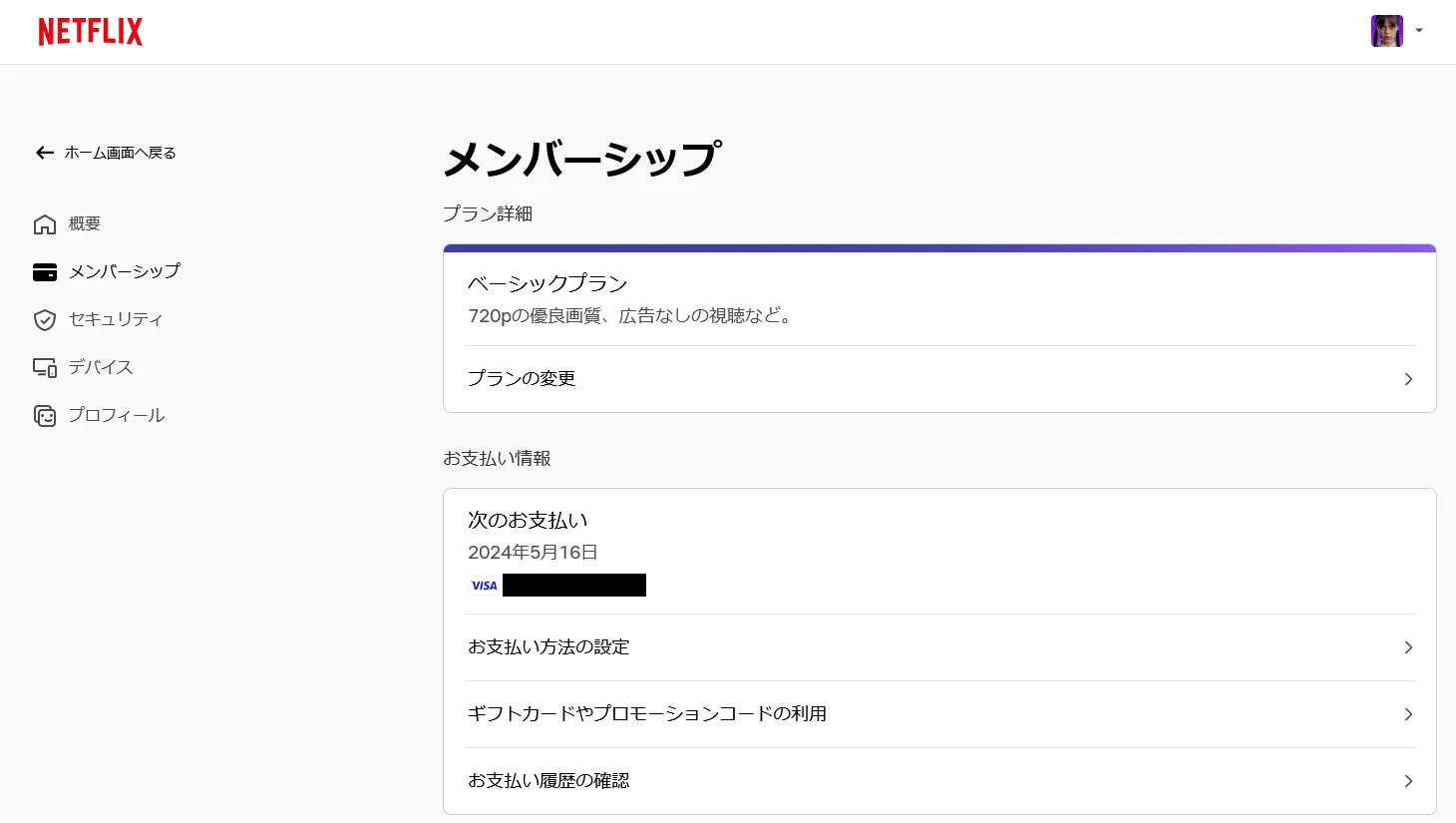The height and width of the screenshot is (823, 1456).
Task: Click the 概要 home icon
Action: [45, 224]
